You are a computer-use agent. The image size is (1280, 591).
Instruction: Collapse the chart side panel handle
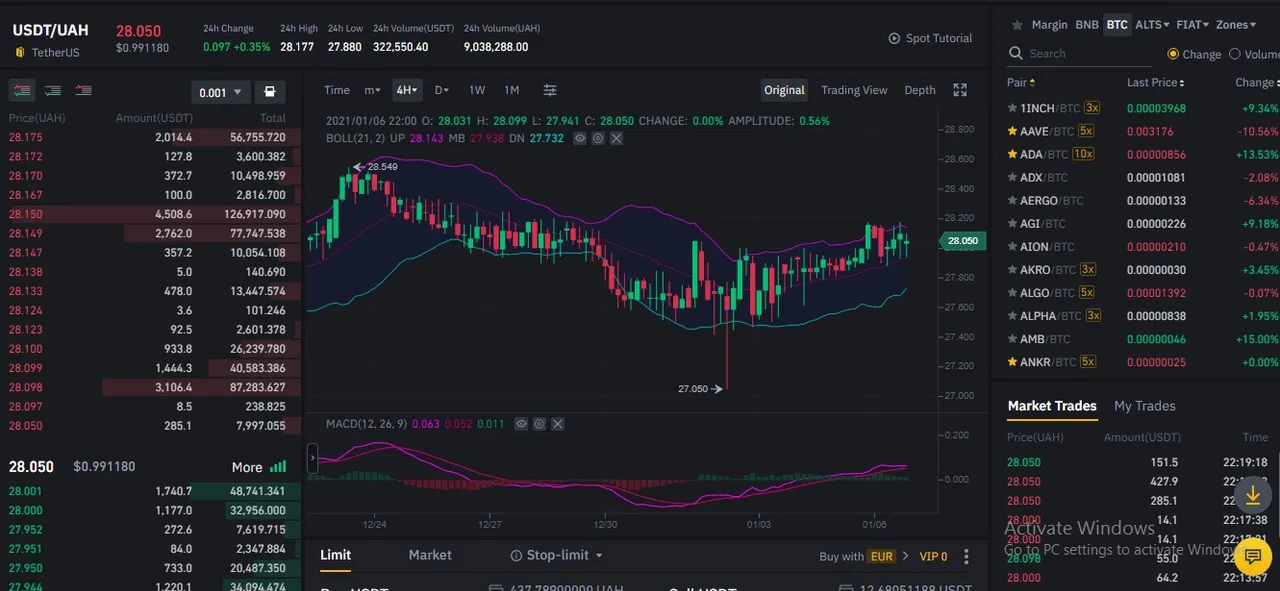pos(312,459)
